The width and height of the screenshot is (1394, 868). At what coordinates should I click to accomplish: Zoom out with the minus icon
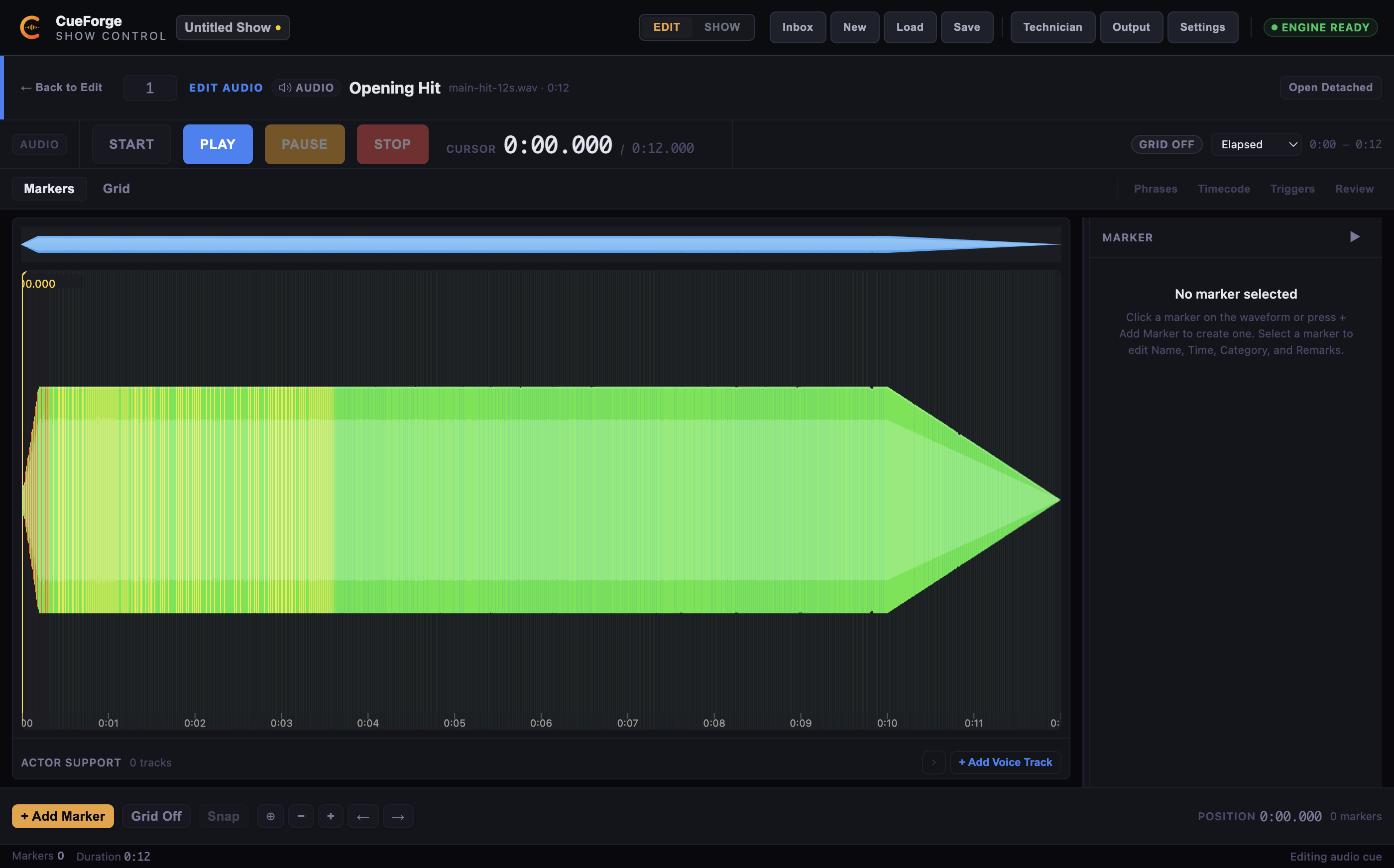[301, 816]
